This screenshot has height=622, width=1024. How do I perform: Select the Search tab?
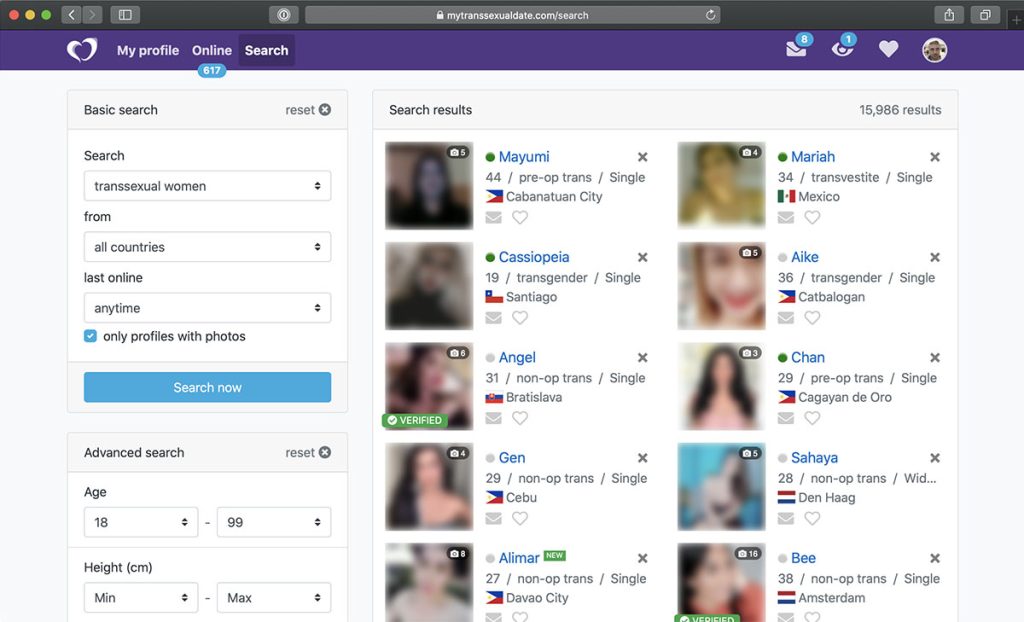point(266,50)
